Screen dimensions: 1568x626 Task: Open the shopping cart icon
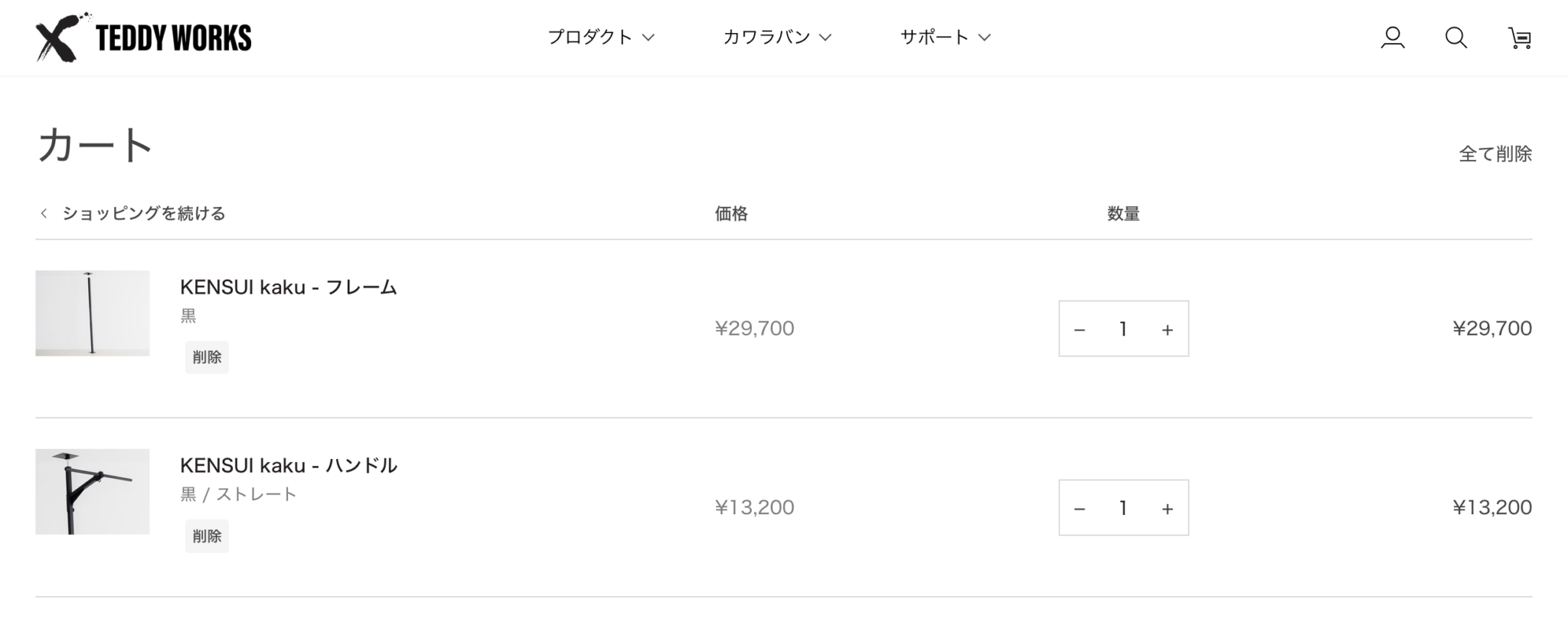[x=1519, y=38]
